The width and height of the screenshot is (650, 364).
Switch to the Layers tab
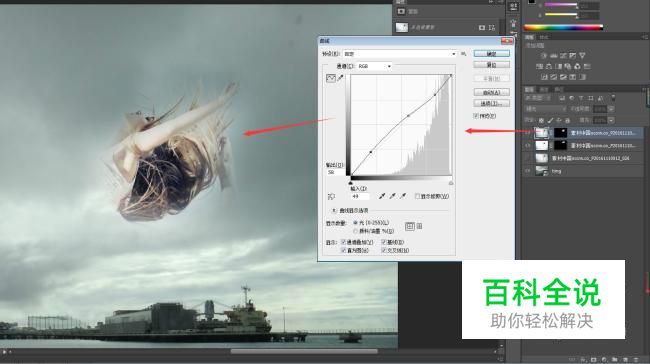(529, 90)
